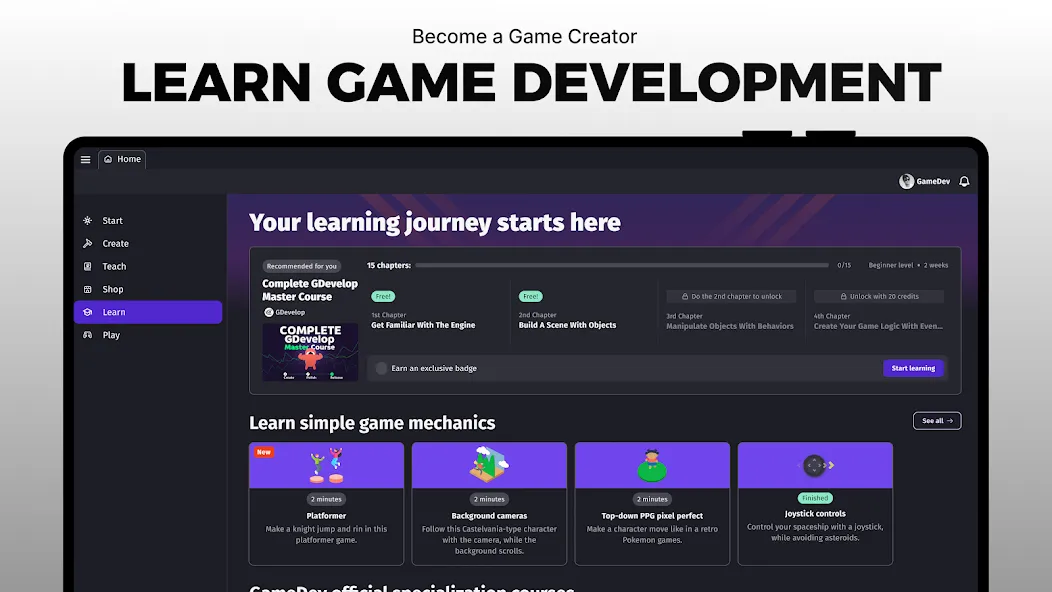Click the Finished badge on Joystick controls
The height and width of the screenshot is (592, 1052).
pyautogui.click(x=815, y=498)
